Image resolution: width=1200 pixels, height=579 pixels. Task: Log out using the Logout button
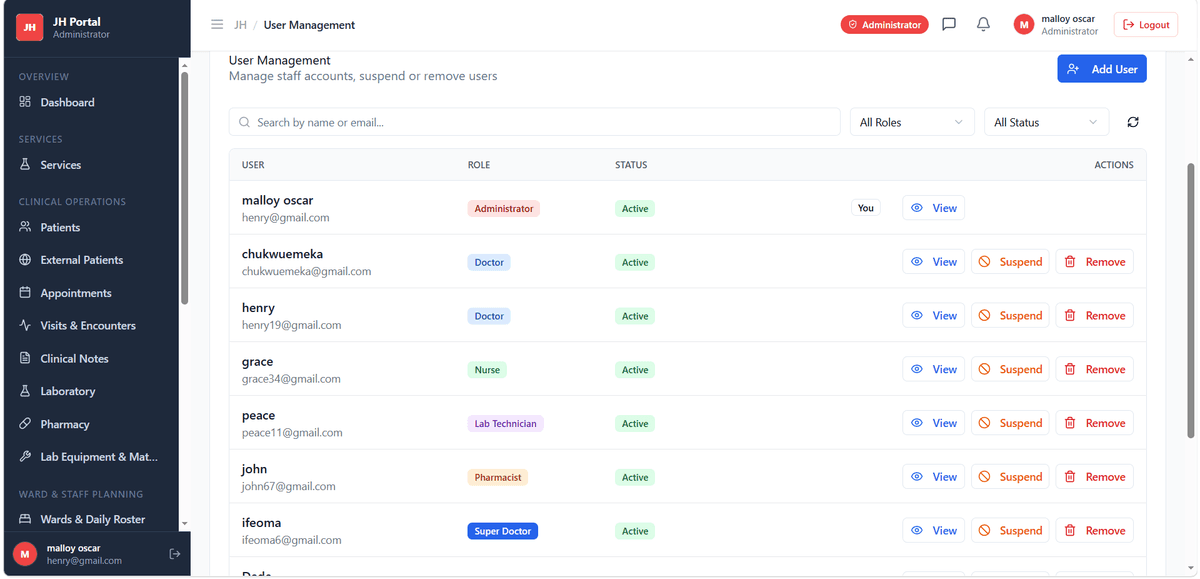tap(1145, 25)
